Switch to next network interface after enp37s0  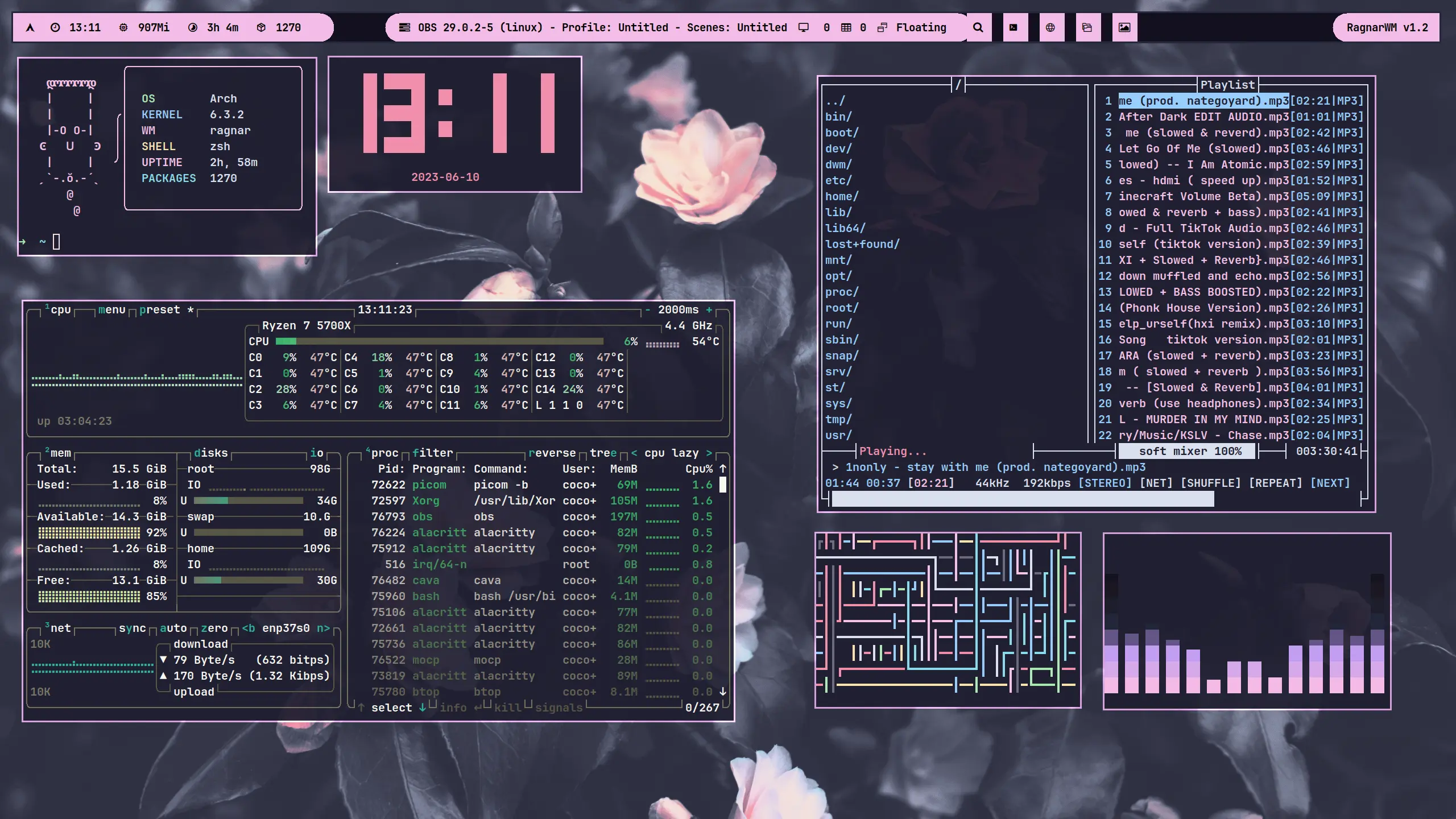(x=323, y=628)
